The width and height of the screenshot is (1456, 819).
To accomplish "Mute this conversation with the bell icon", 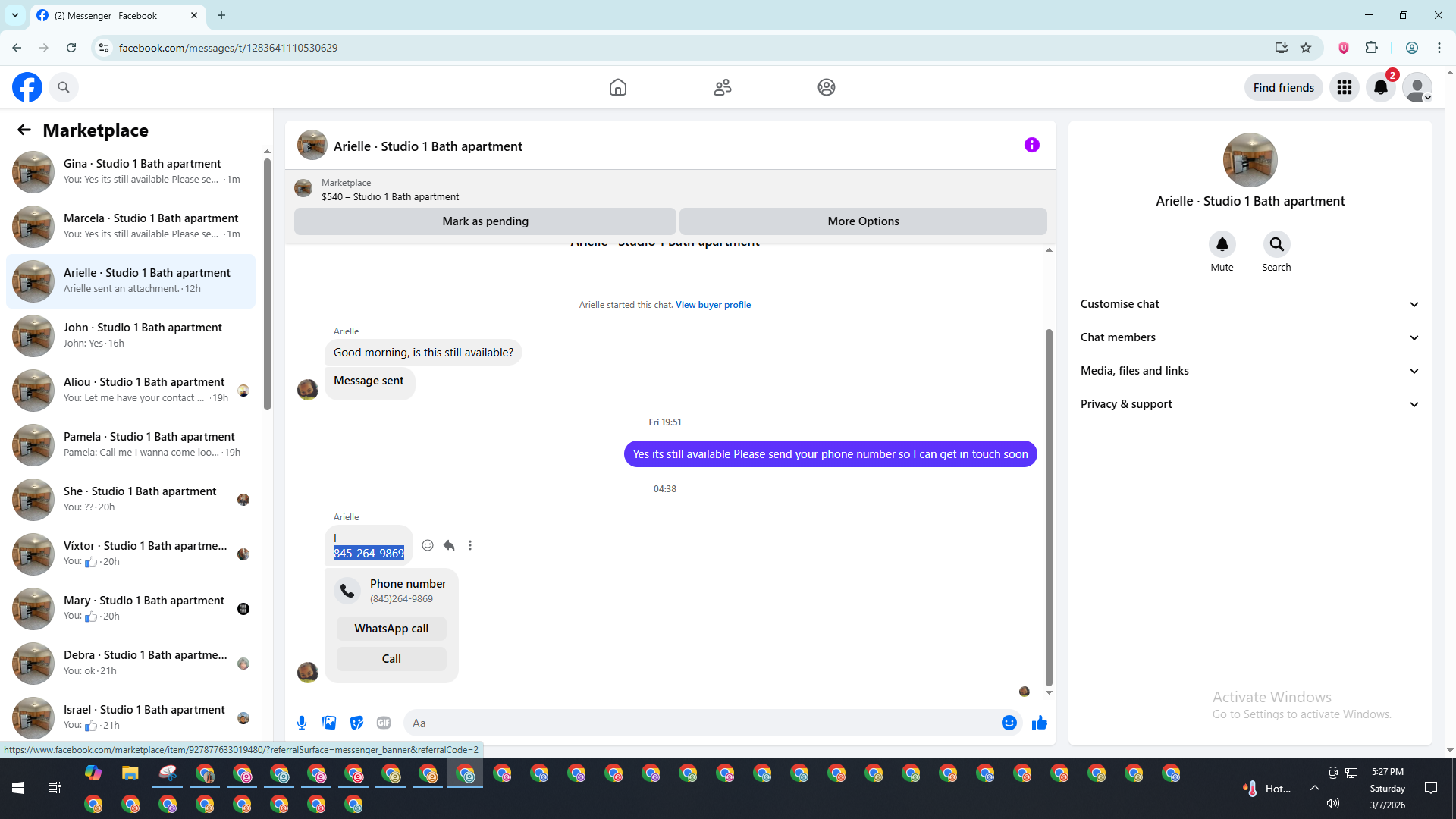I will 1222,244.
